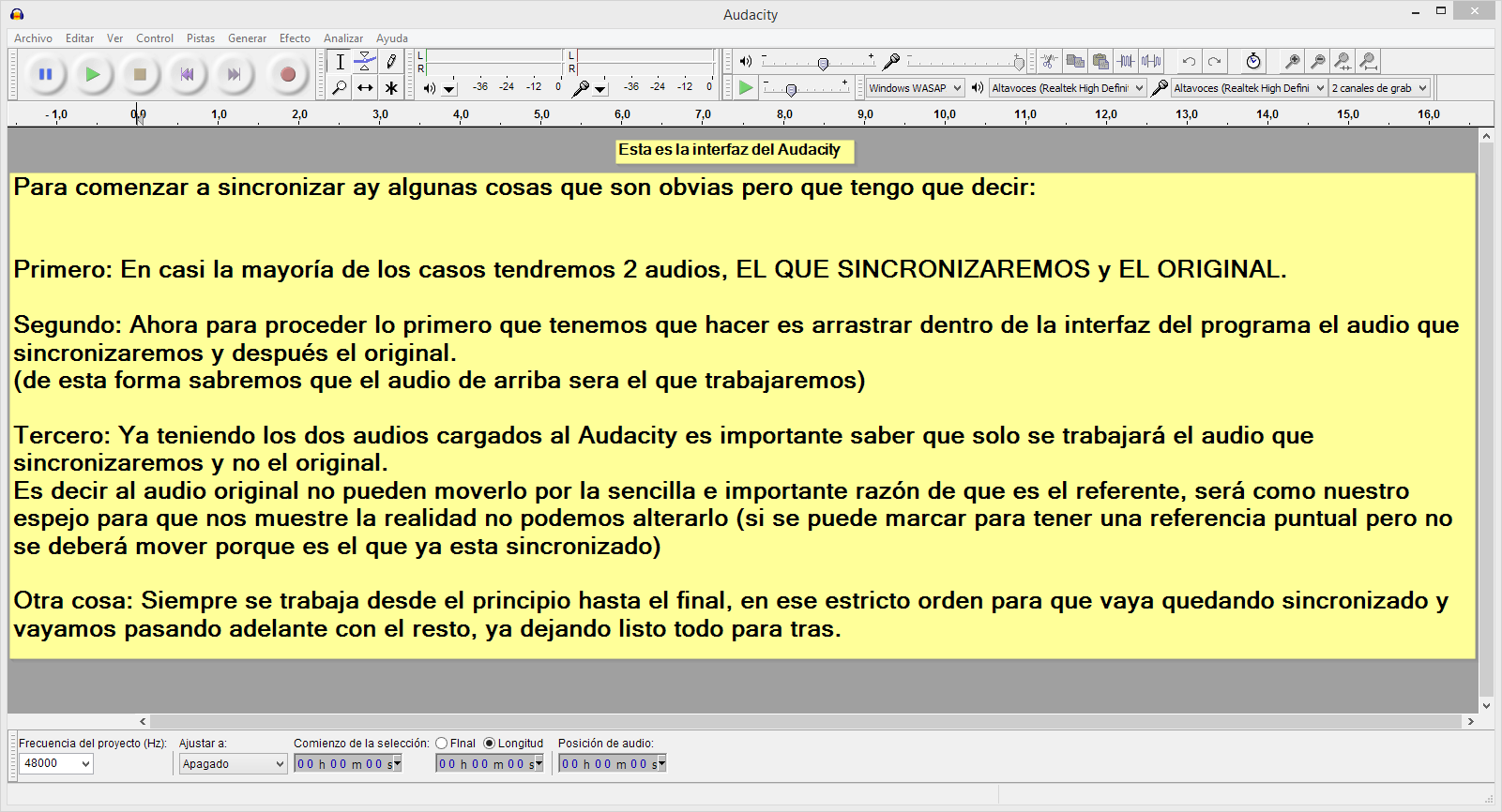
Task: Open the input device Altavoces dropdown
Action: click(x=1250, y=88)
